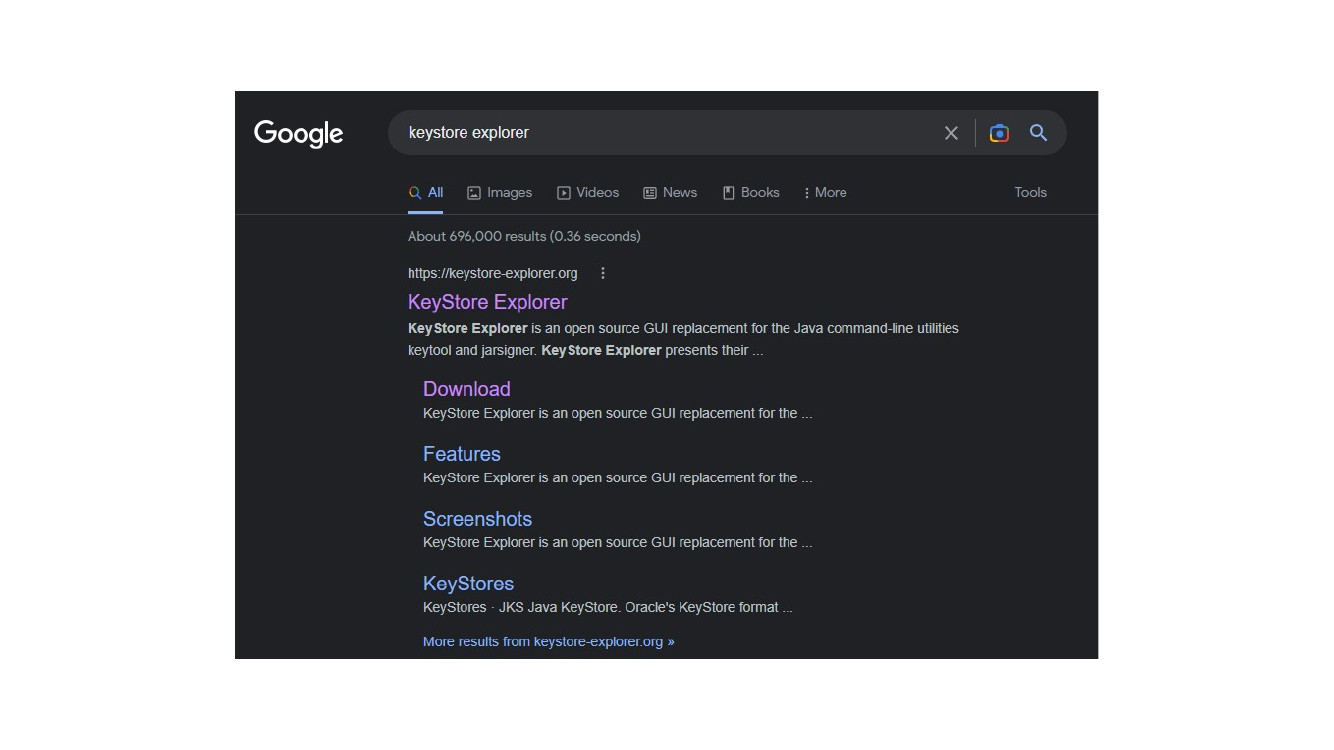Open three-dot menu beside keystore-explorer.org URL

[x=602, y=273]
